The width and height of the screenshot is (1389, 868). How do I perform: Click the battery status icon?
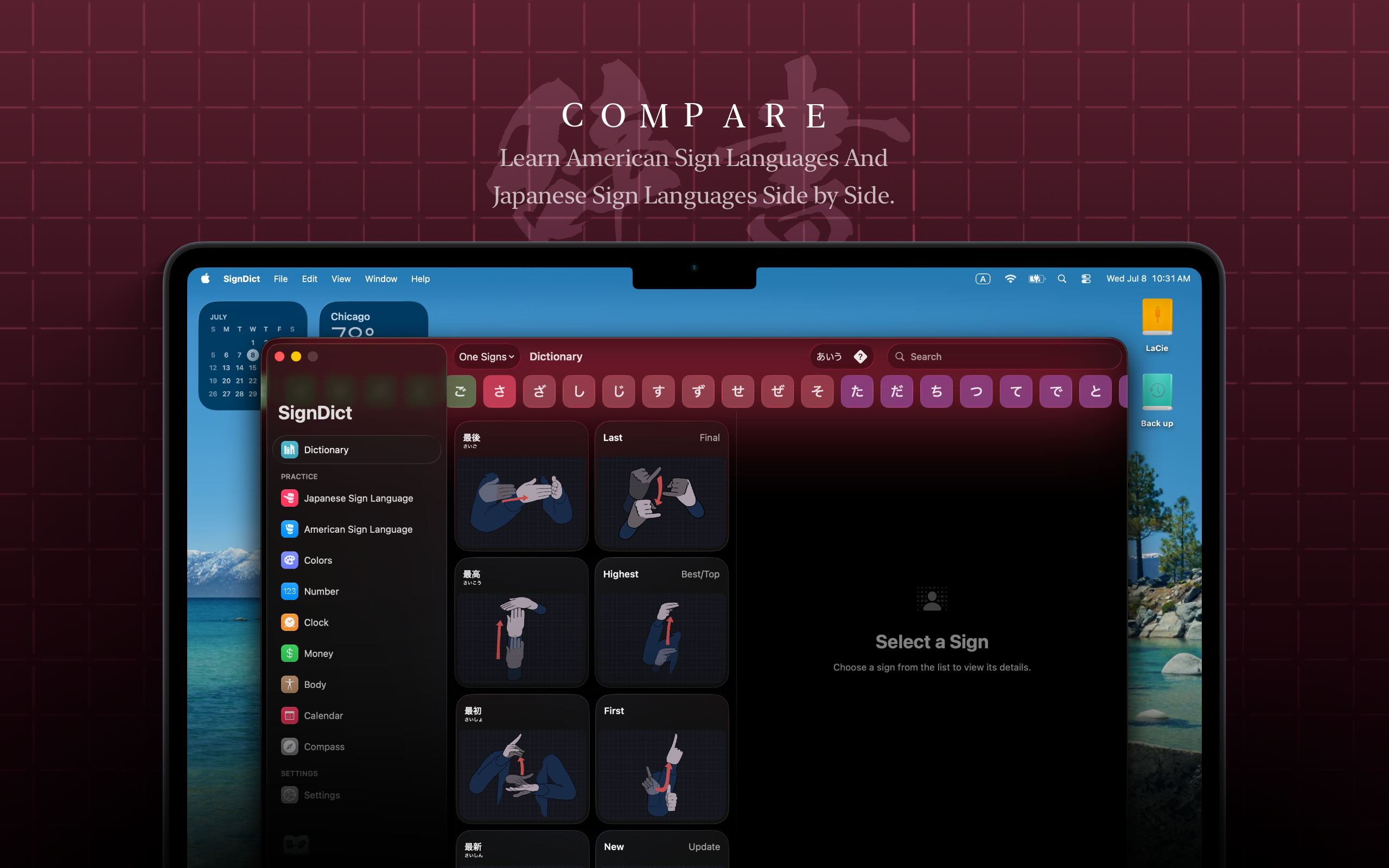tap(1036, 278)
